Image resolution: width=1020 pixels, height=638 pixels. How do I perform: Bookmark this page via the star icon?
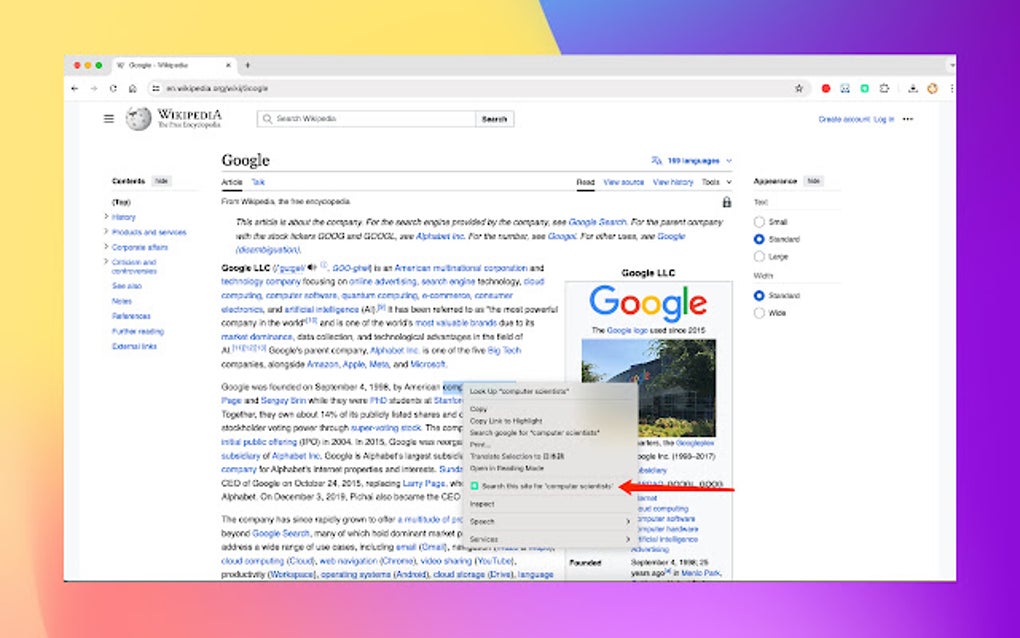799,88
